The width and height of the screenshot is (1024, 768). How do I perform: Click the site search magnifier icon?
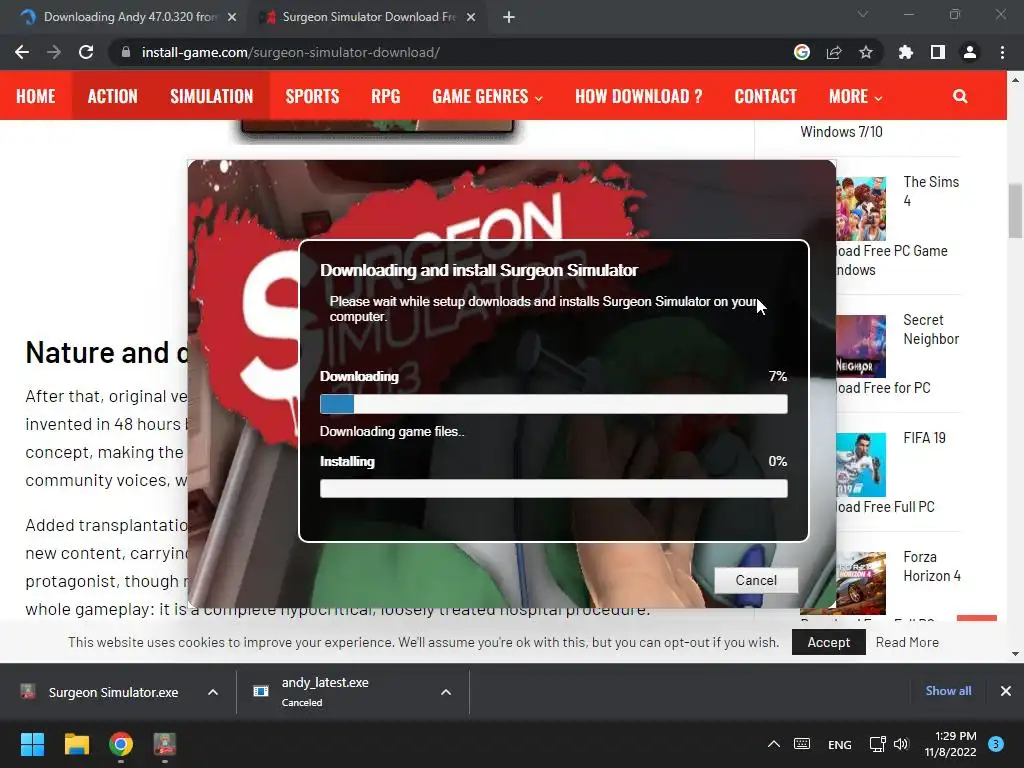pos(960,96)
